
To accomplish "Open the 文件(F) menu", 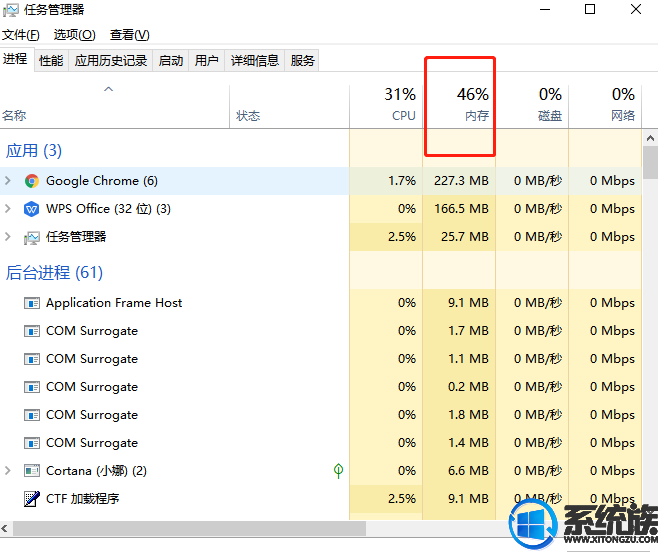I will click(x=21, y=34).
